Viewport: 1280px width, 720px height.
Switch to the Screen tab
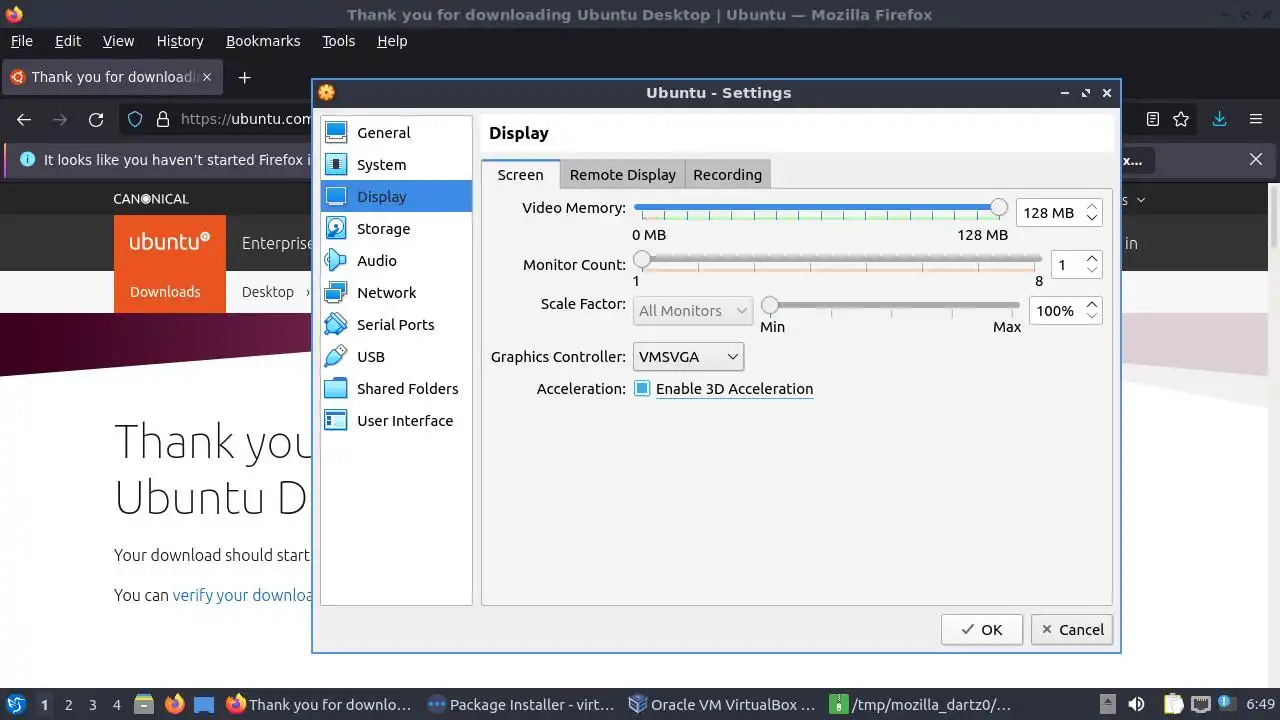pos(521,175)
